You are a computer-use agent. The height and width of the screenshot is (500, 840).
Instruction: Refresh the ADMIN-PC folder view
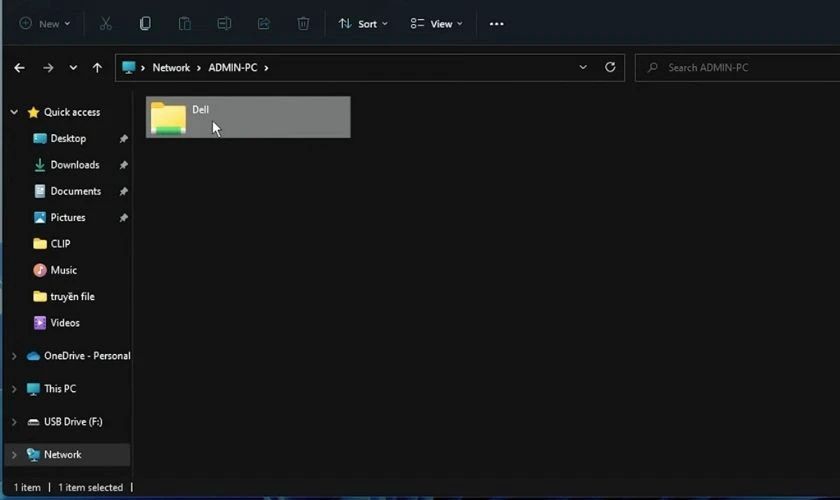[x=610, y=67]
